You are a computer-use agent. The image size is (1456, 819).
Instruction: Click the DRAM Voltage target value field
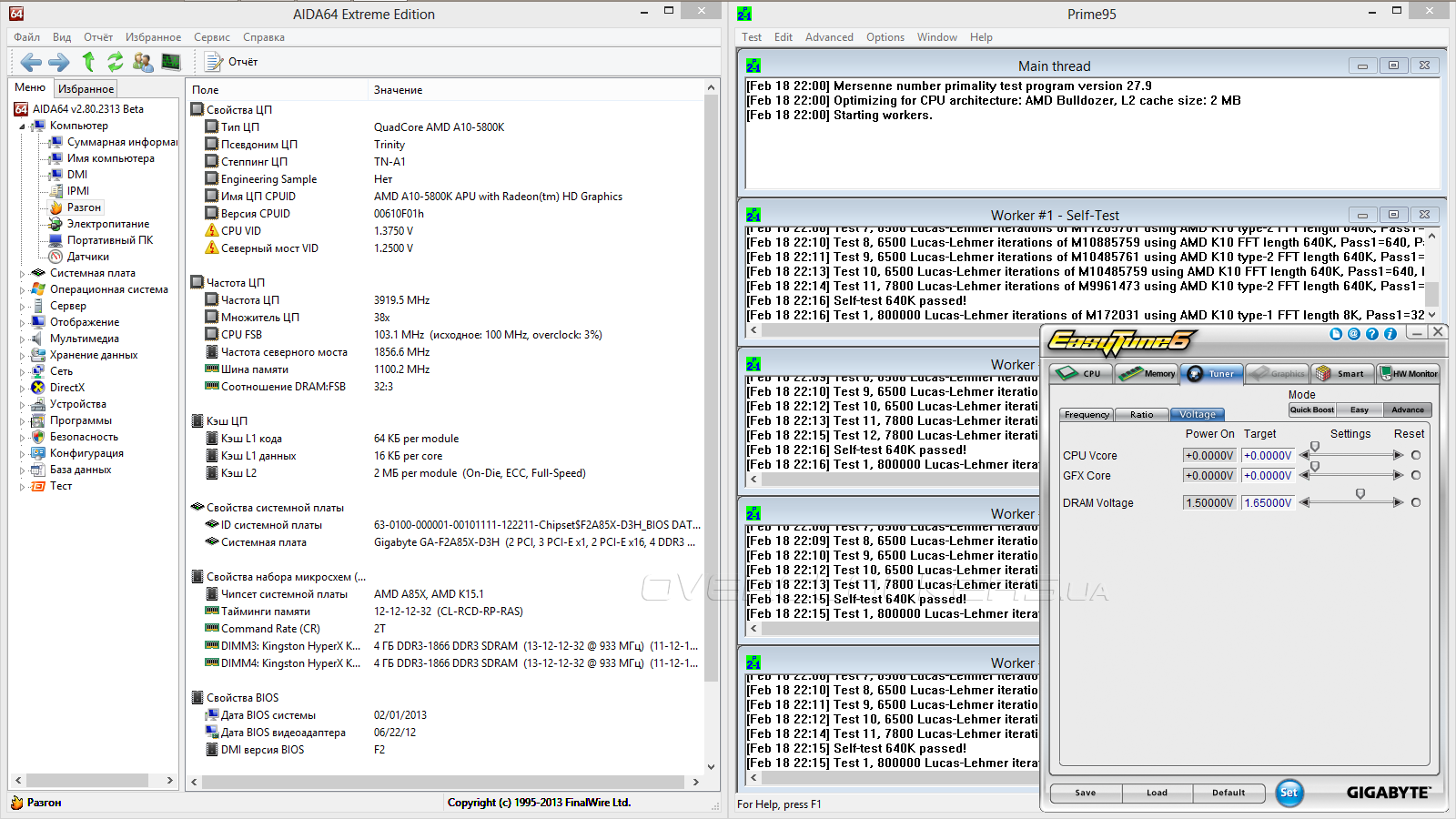[x=1268, y=503]
